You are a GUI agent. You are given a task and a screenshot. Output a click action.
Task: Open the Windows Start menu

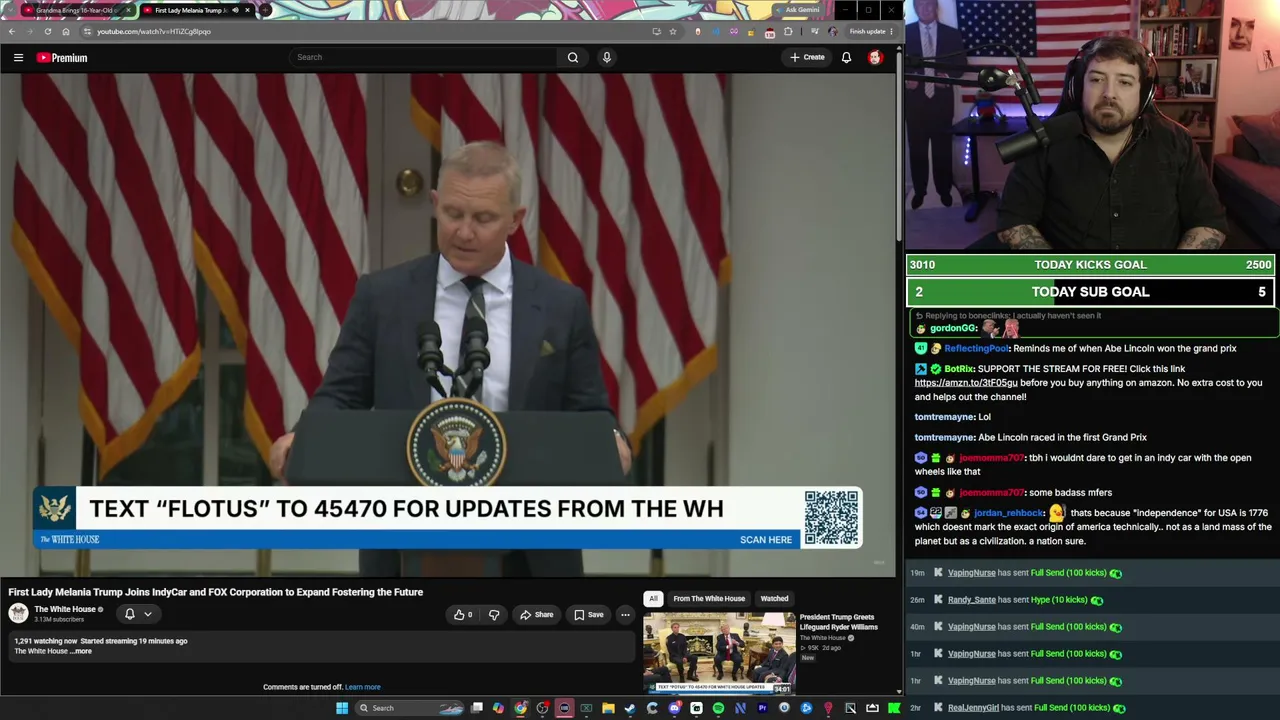[342, 708]
